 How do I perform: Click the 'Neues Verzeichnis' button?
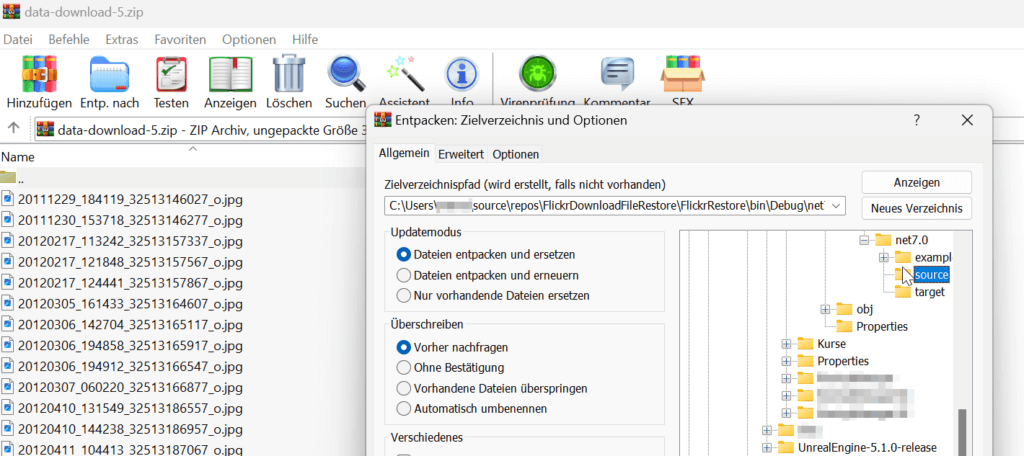[916, 208]
